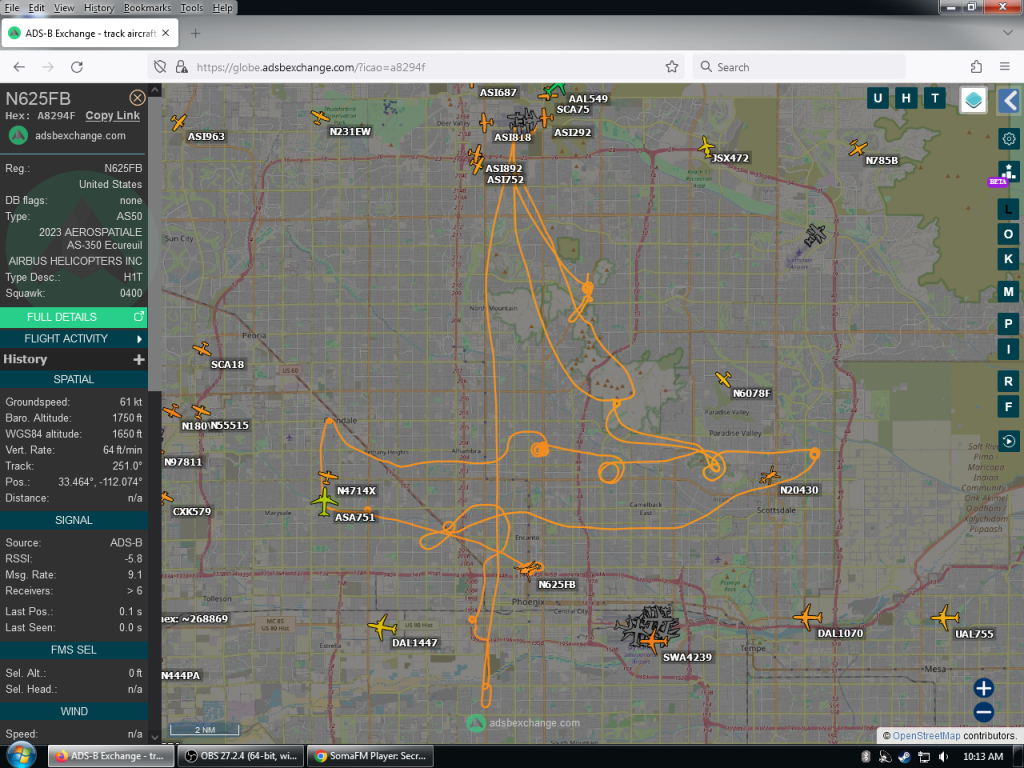Open the BETA stats icon
Screen dimensions: 1024x768
coord(1008,173)
